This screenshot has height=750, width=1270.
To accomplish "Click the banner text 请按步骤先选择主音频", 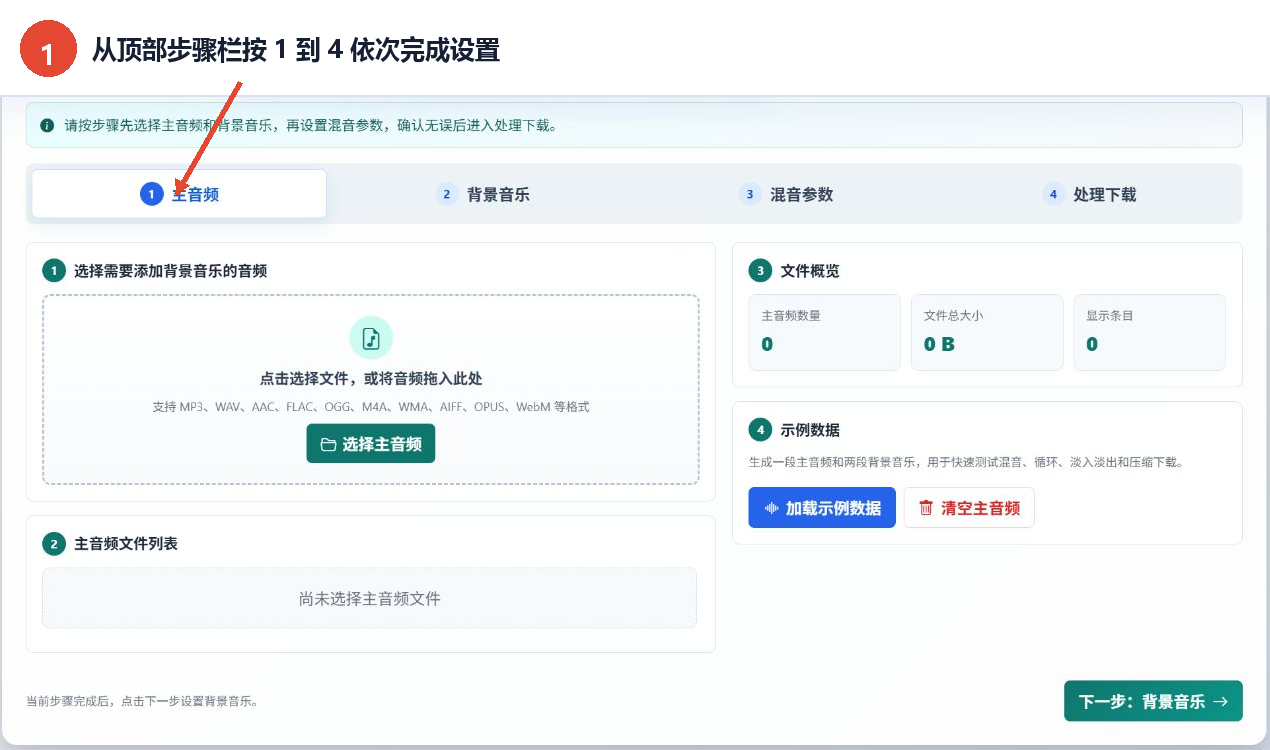I will (x=310, y=126).
